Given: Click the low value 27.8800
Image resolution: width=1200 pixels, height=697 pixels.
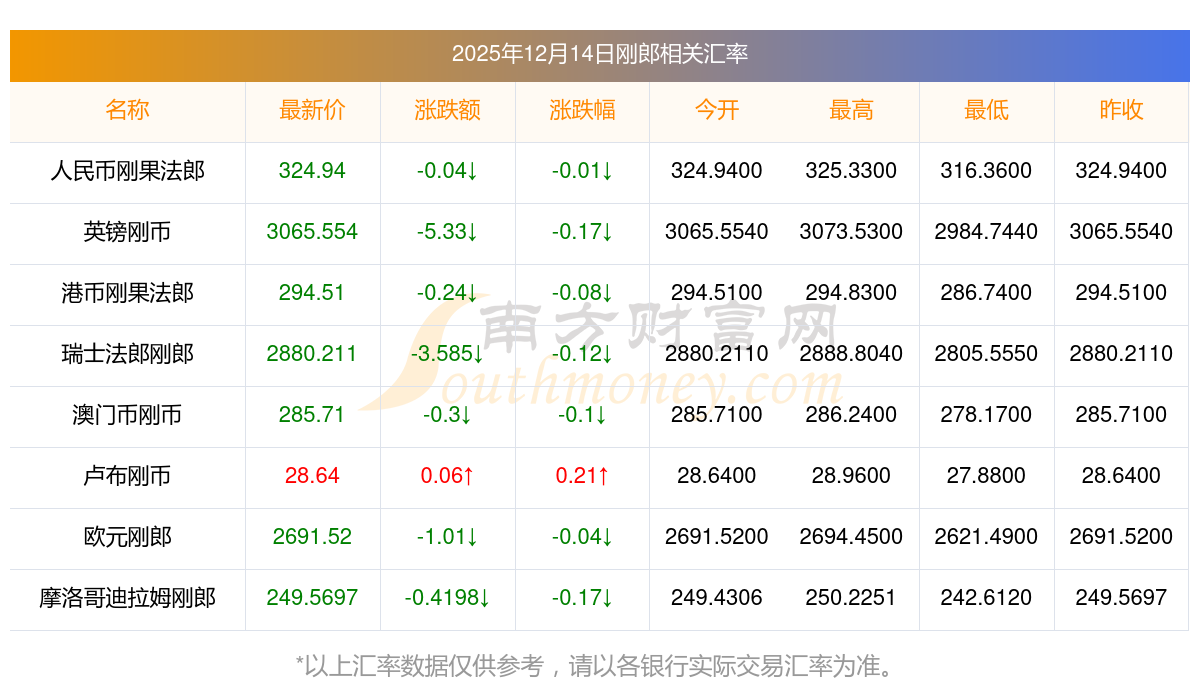Looking at the screenshot, I should click(x=987, y=476).
